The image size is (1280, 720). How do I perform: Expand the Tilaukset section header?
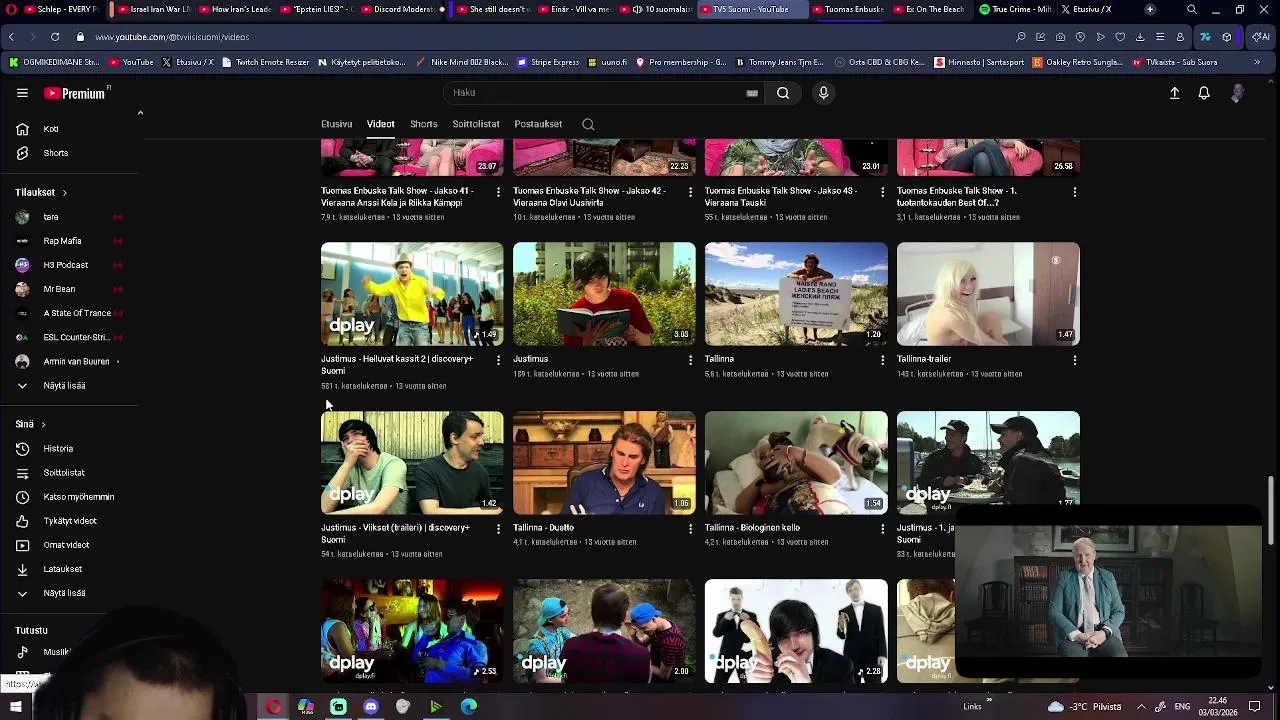click(x=41, y=192)
